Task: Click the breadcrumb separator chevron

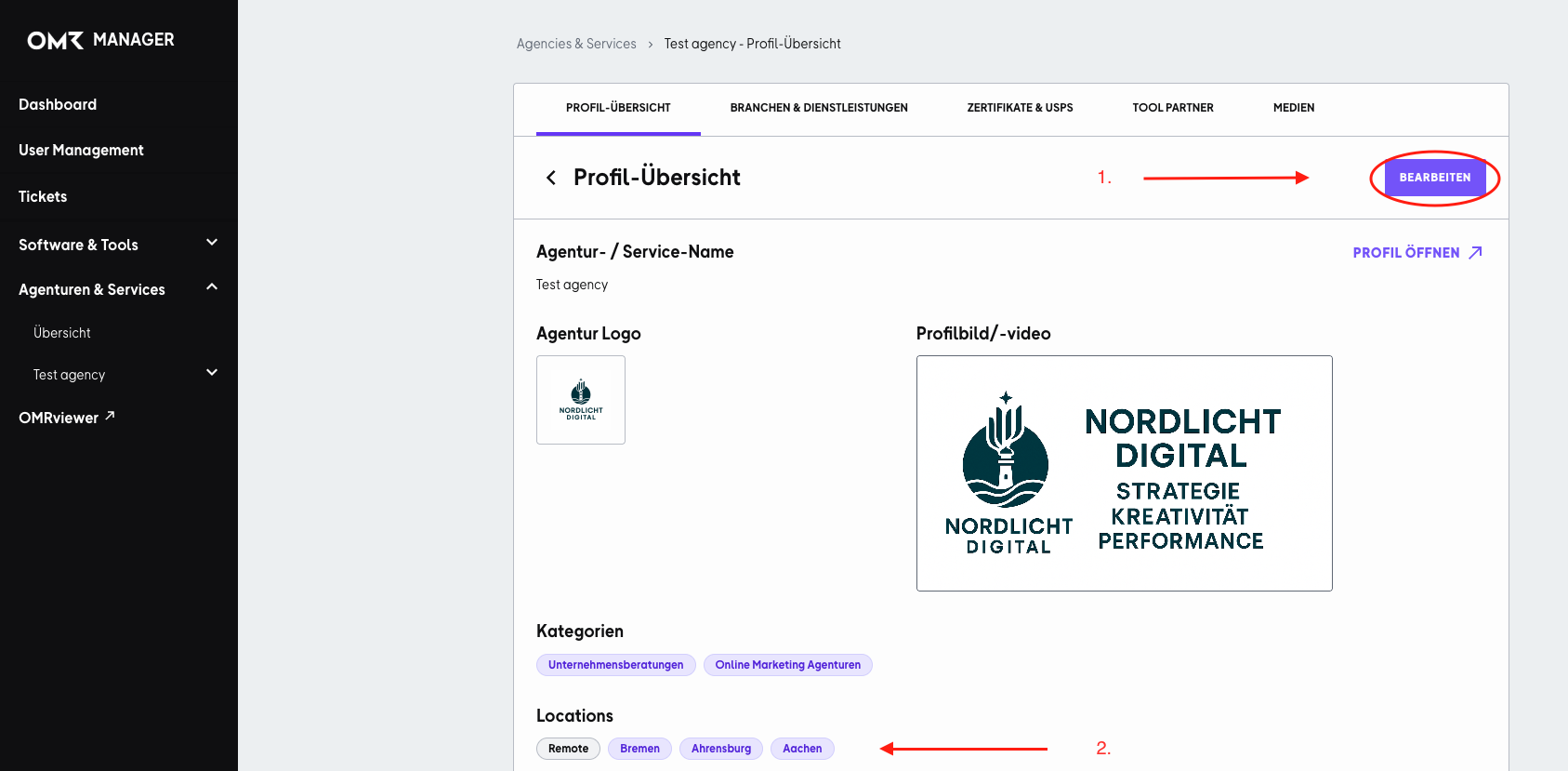Action: (x=651, y=45)
